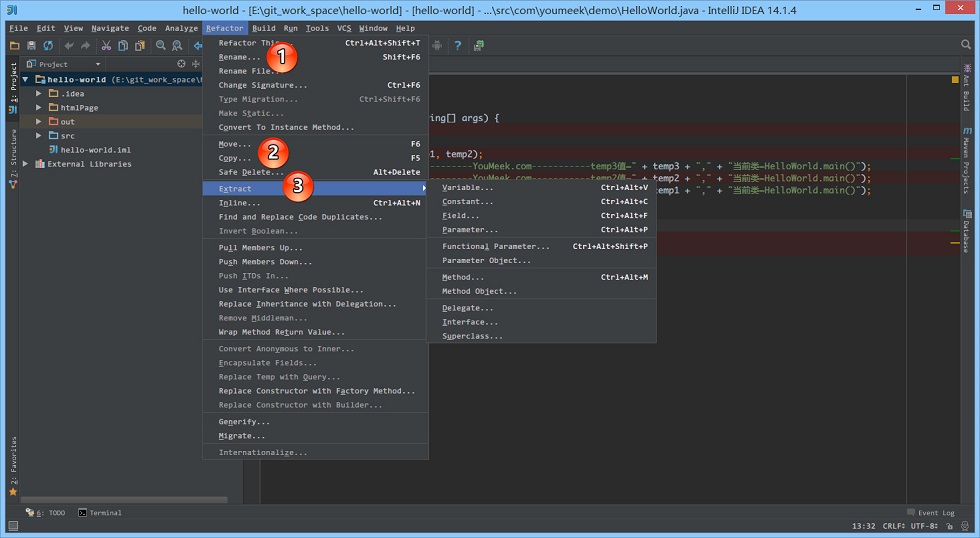Viewport: 980px width, 538px height.
Task: Open the Navigate menu
Action: [110, 28]
